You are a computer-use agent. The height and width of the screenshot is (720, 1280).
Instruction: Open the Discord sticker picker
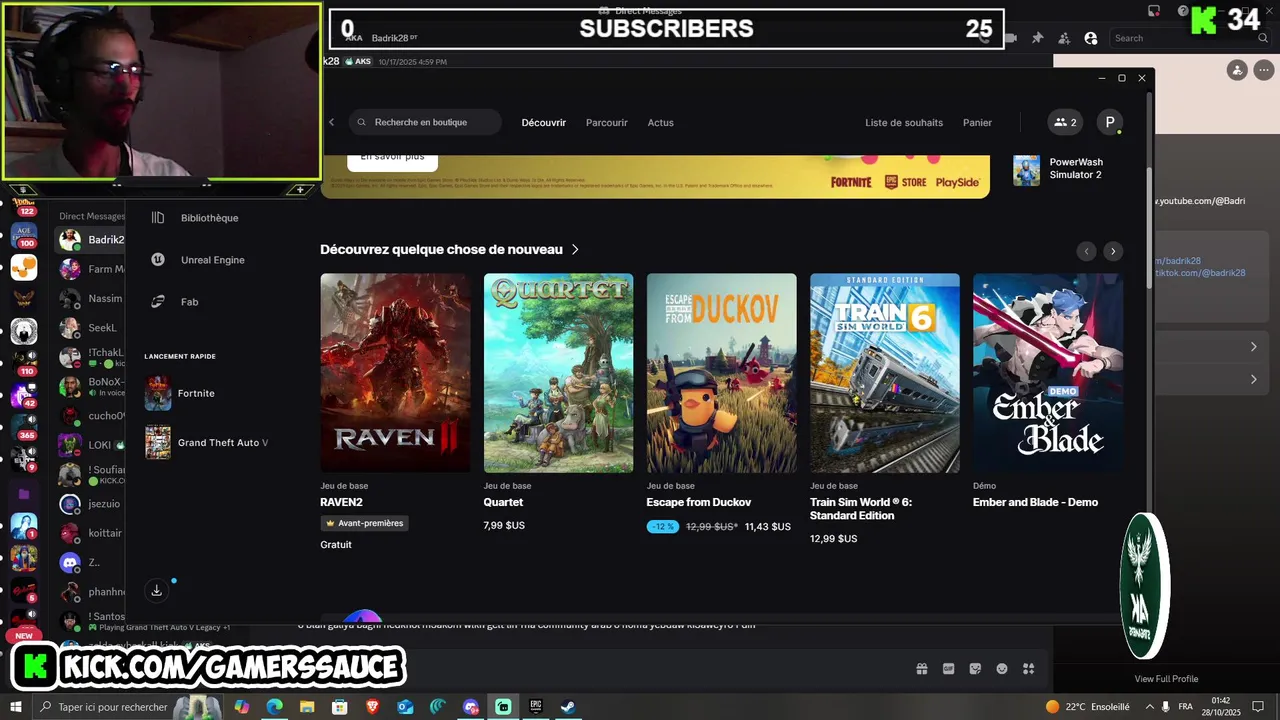[x=975, y=669]
